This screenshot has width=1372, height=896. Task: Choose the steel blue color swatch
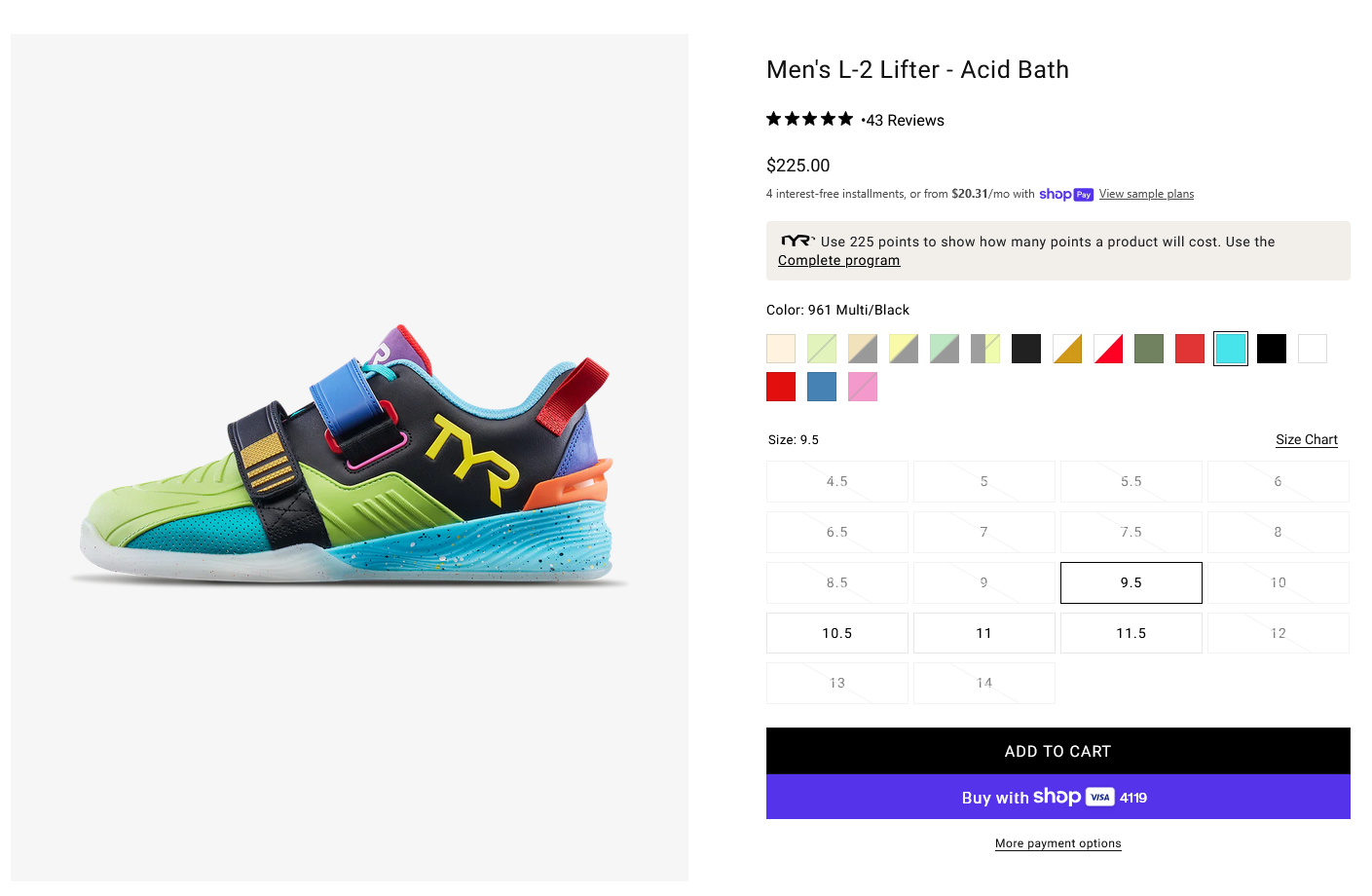(x=822, y=387)
